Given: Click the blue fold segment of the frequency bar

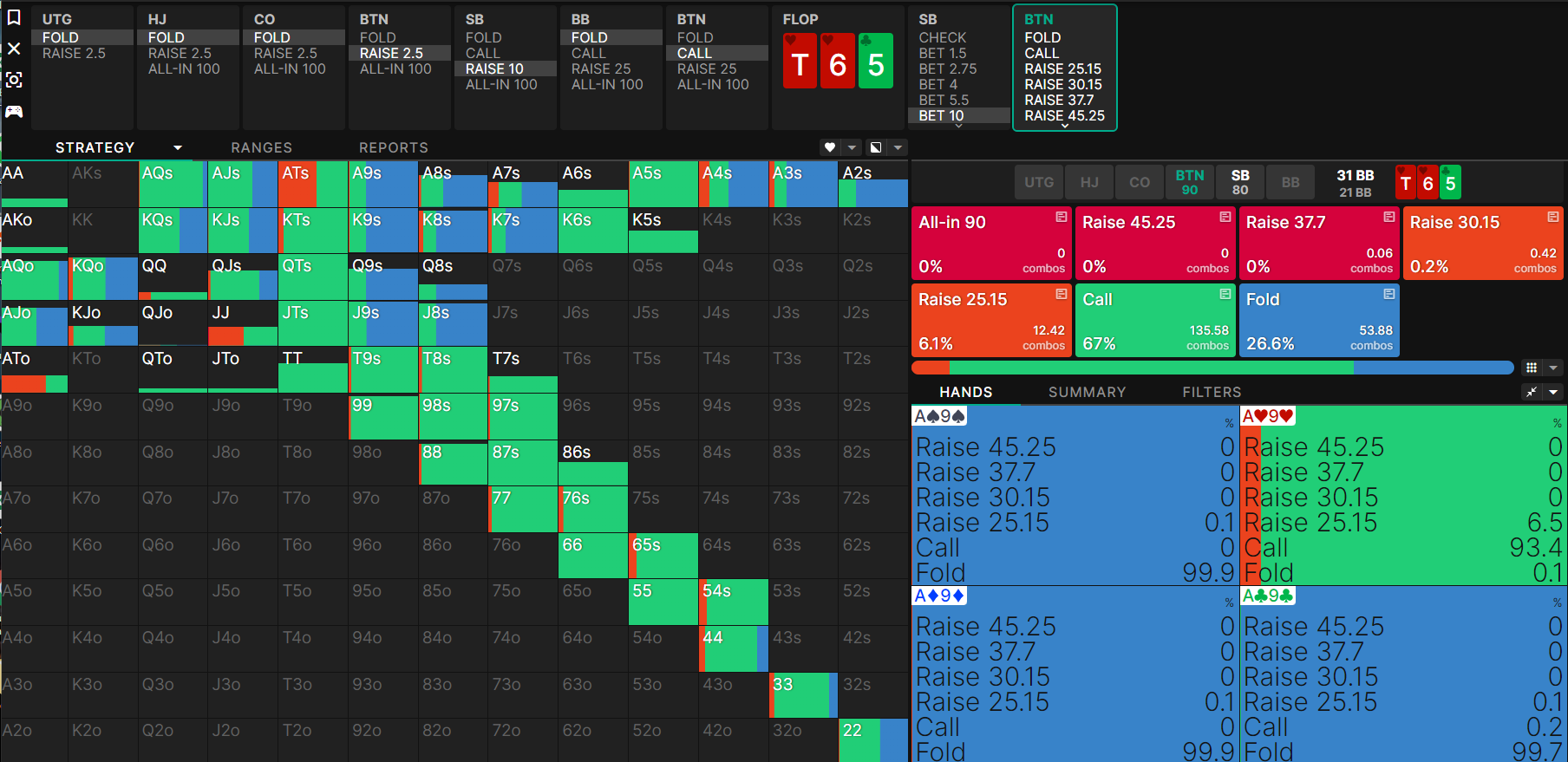Looking at the screenshot, I should [1434, 368].
